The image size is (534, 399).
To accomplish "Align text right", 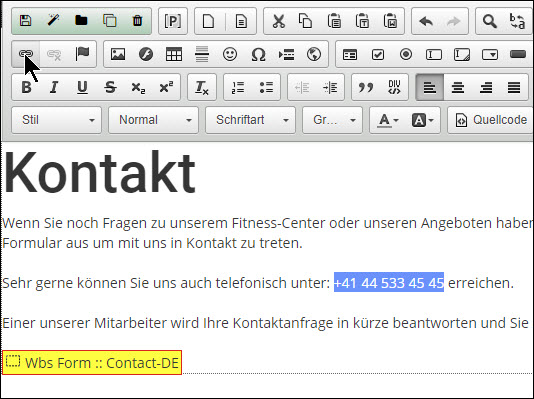I will coord(486,87).
